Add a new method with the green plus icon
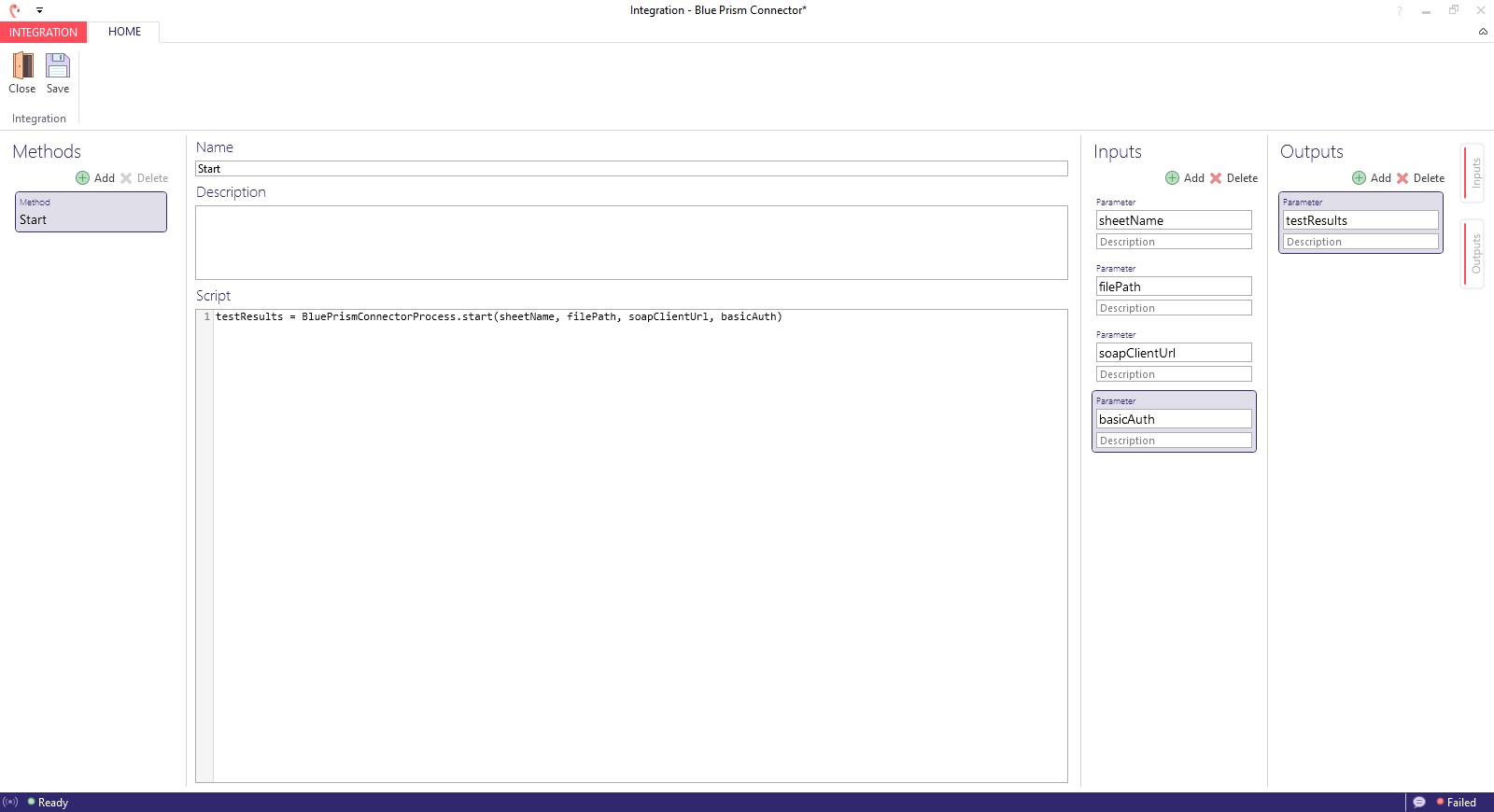 click(83, 178)
